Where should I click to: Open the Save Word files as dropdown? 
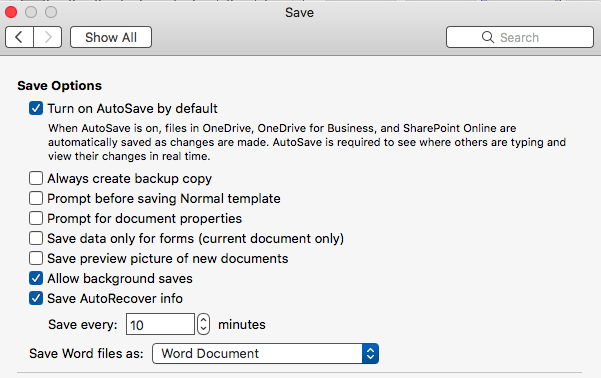pos(265,353)
